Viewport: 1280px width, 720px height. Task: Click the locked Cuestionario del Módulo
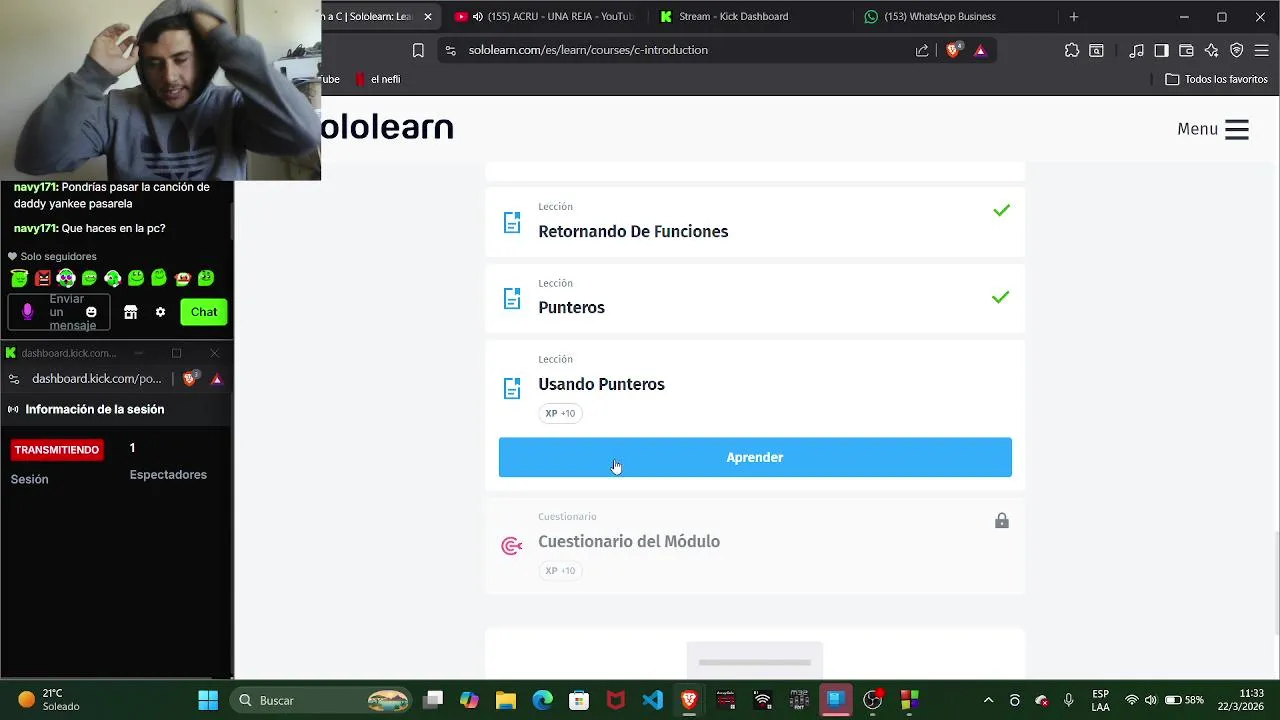click(x=755, y=545)
